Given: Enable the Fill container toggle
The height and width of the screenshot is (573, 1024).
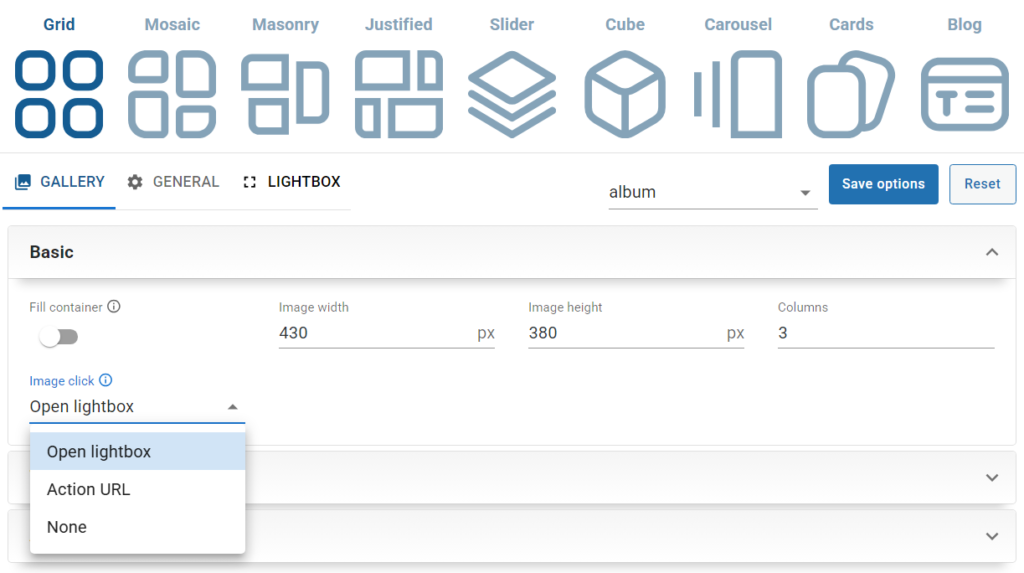Looking at the screenshot, I should [58, 337].
